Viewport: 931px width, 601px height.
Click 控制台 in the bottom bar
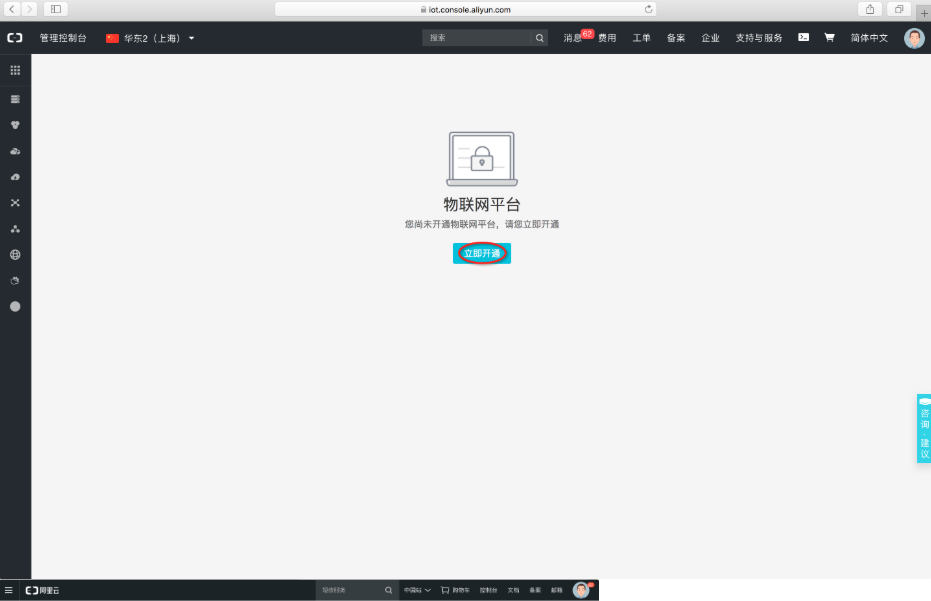(x=488, y=590)
